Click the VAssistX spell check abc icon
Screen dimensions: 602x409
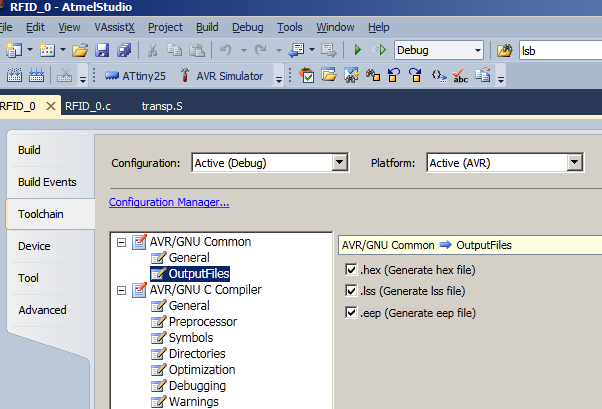[x=460, y=75]
